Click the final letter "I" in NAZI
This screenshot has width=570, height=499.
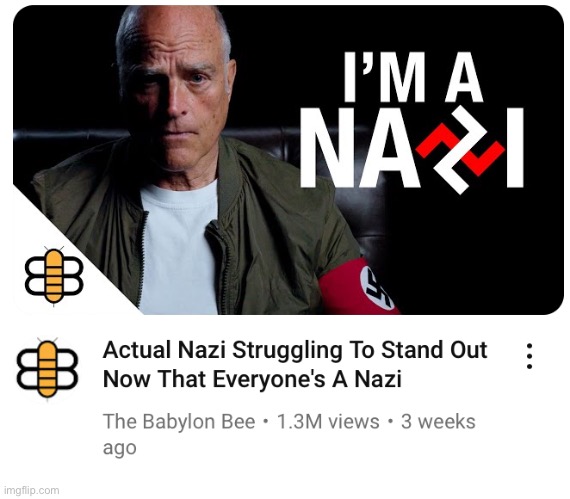click(515, 148)
